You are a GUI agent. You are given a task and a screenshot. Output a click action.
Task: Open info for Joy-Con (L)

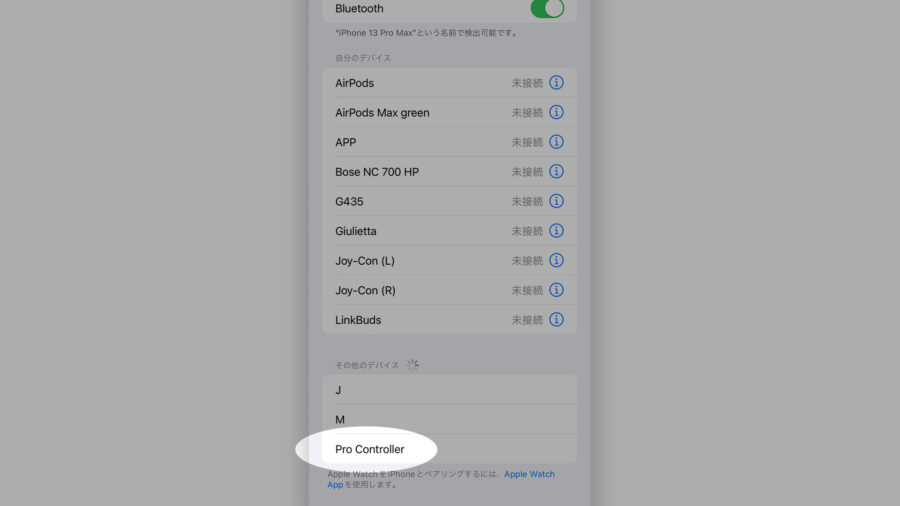click(556, 260)
